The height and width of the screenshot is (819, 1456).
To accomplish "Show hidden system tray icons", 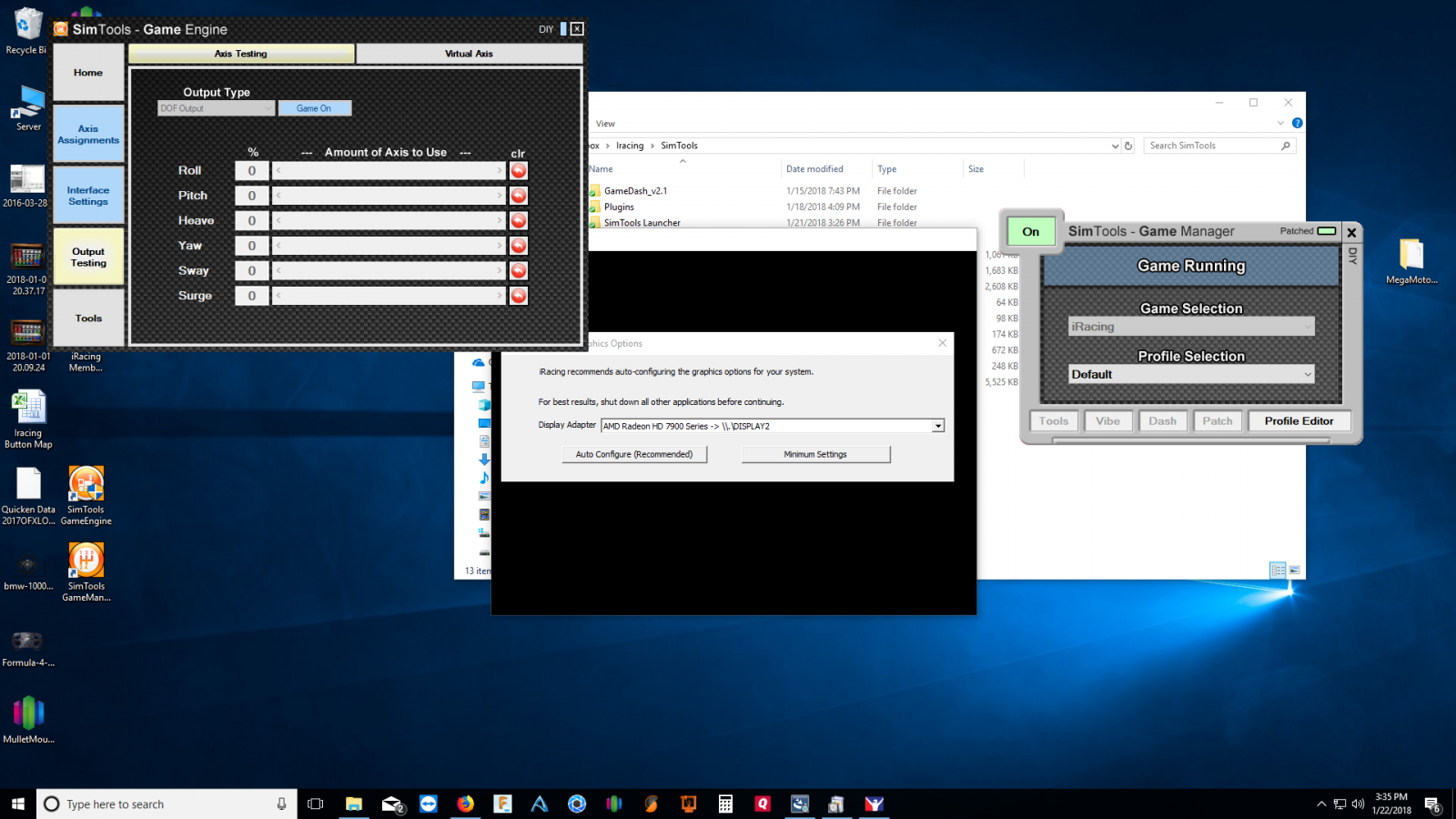I will pyautogui.click(x=1321, y=804).
